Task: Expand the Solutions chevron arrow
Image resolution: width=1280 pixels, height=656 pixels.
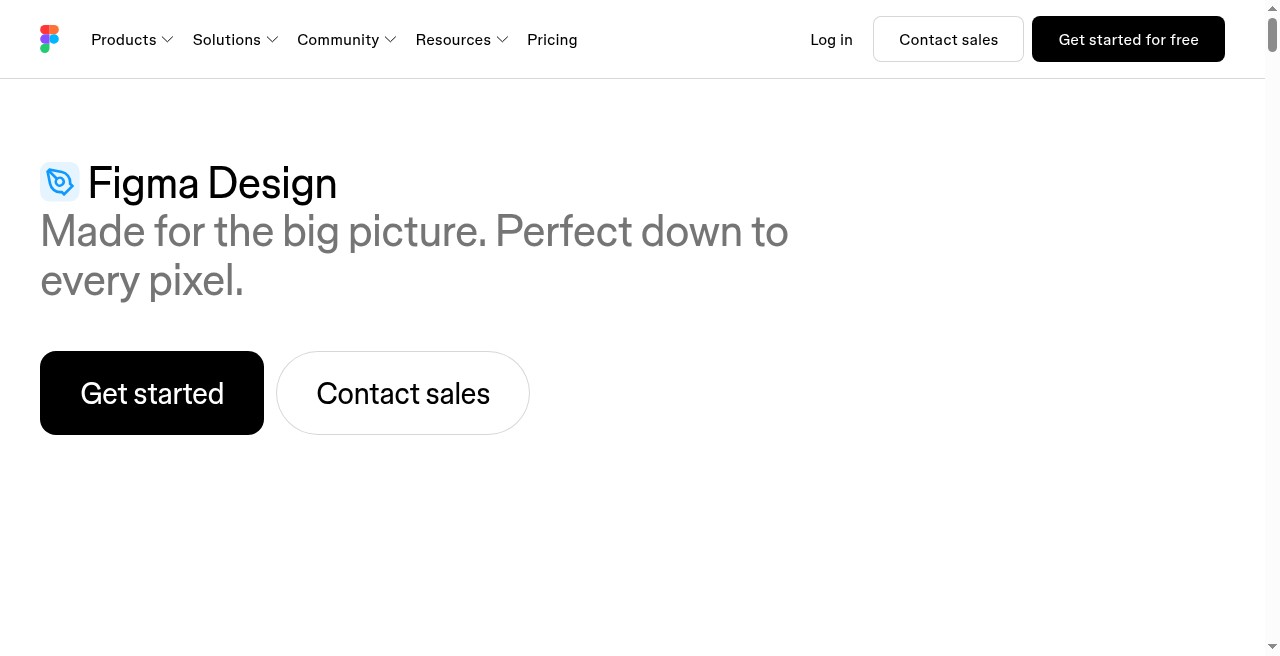Action: click(x=272, y=40)
